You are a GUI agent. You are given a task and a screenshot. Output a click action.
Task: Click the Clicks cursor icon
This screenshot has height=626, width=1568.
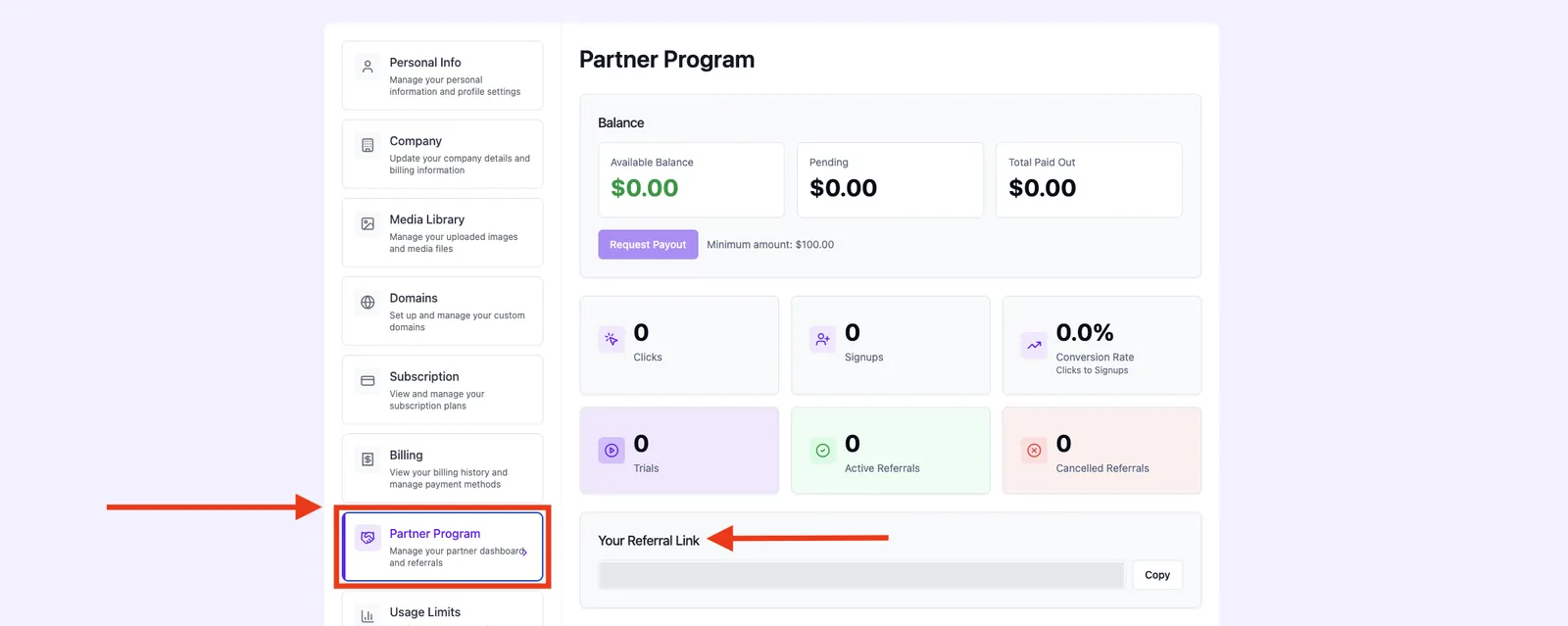pos(612,339)
